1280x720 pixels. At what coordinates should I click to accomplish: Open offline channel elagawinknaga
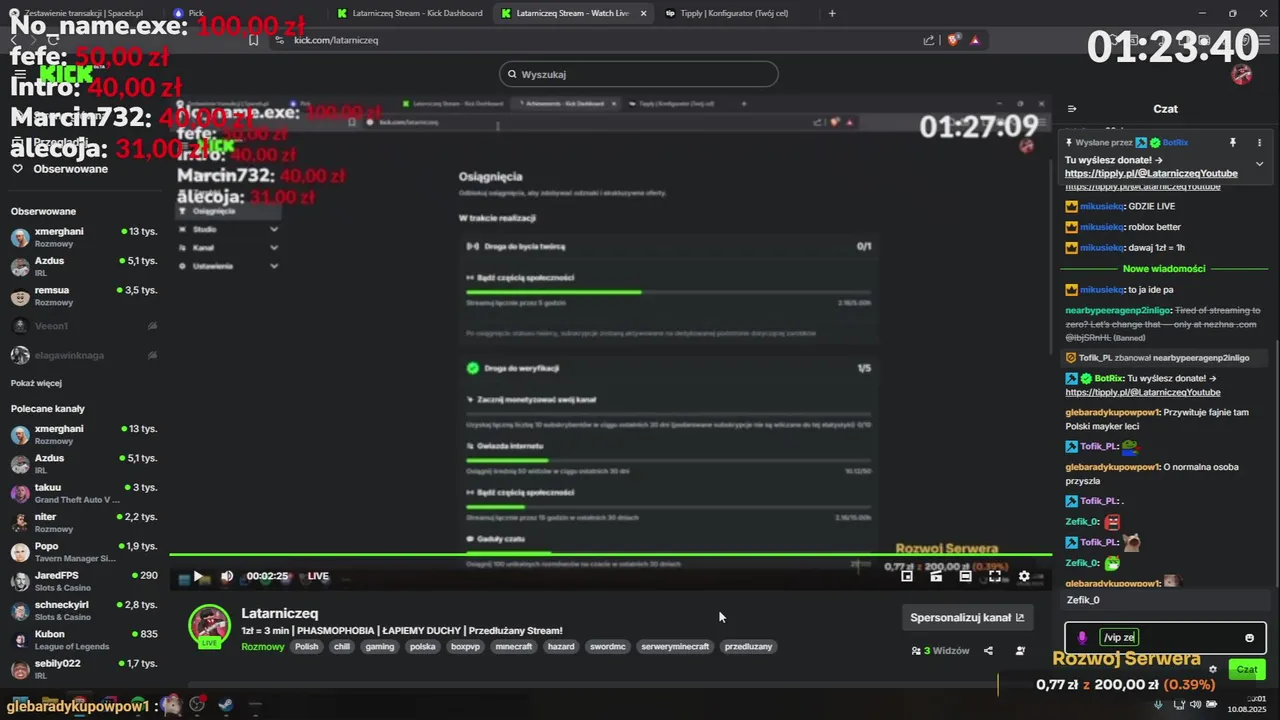[84, 355]
